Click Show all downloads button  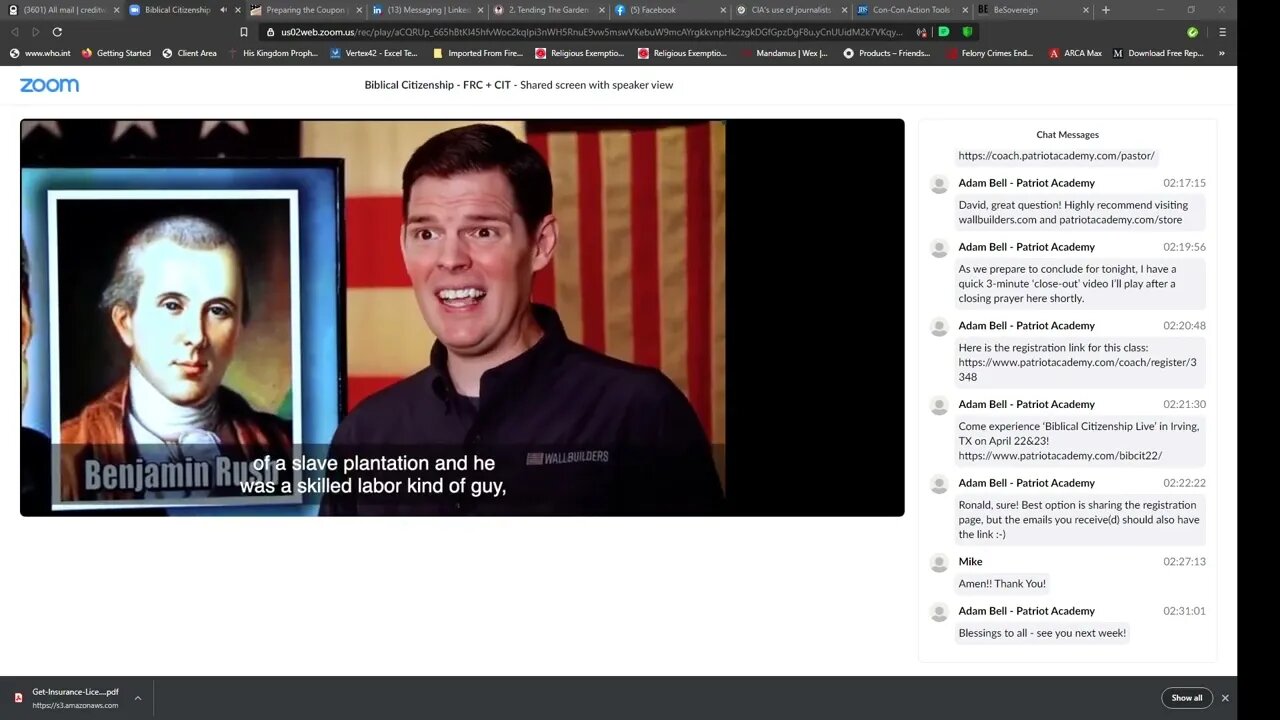point(1187,698)
